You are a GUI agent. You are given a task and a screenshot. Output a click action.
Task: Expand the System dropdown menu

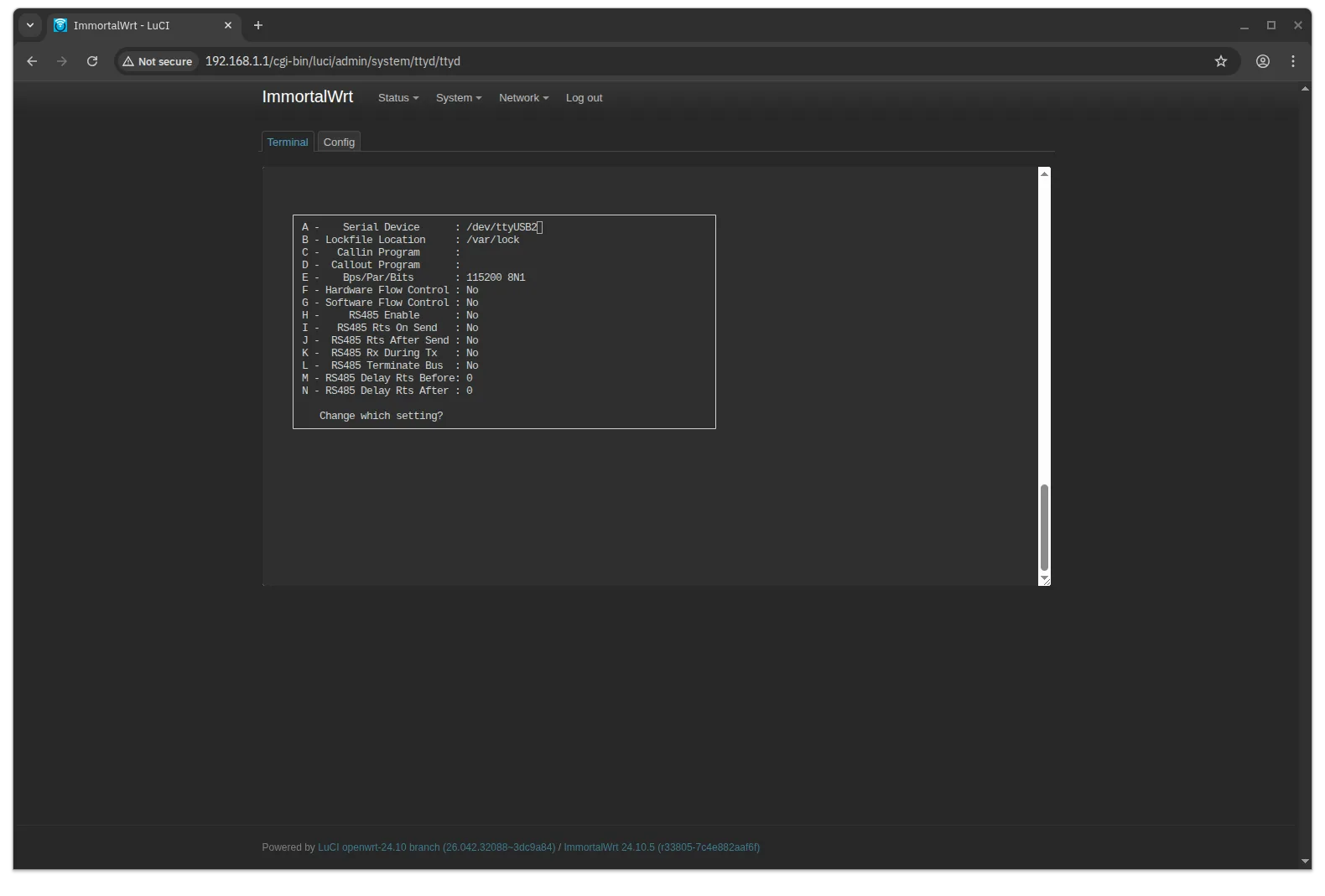(458, 98)
